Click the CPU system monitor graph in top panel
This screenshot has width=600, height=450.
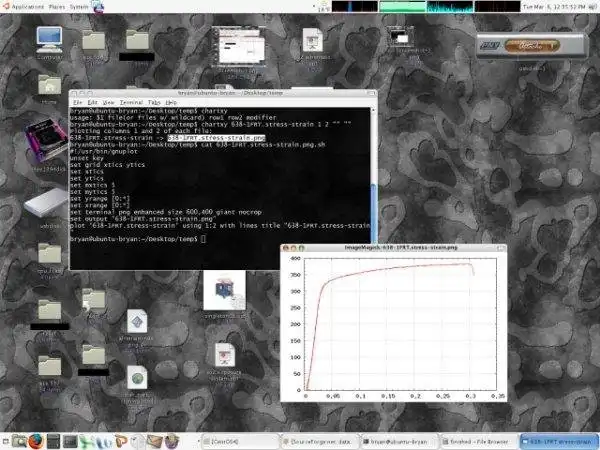[355, 7]
